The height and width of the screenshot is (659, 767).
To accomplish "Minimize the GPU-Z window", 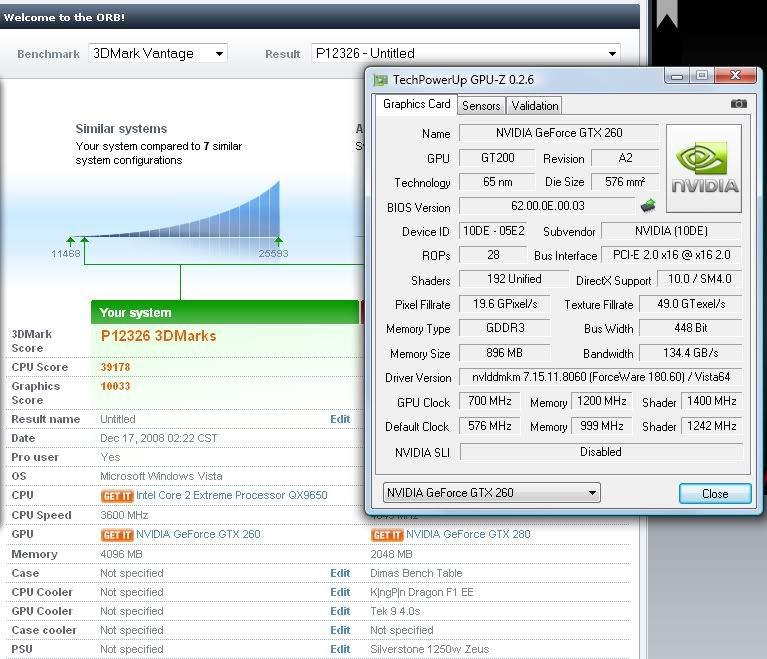I will (x=677, y=76).
